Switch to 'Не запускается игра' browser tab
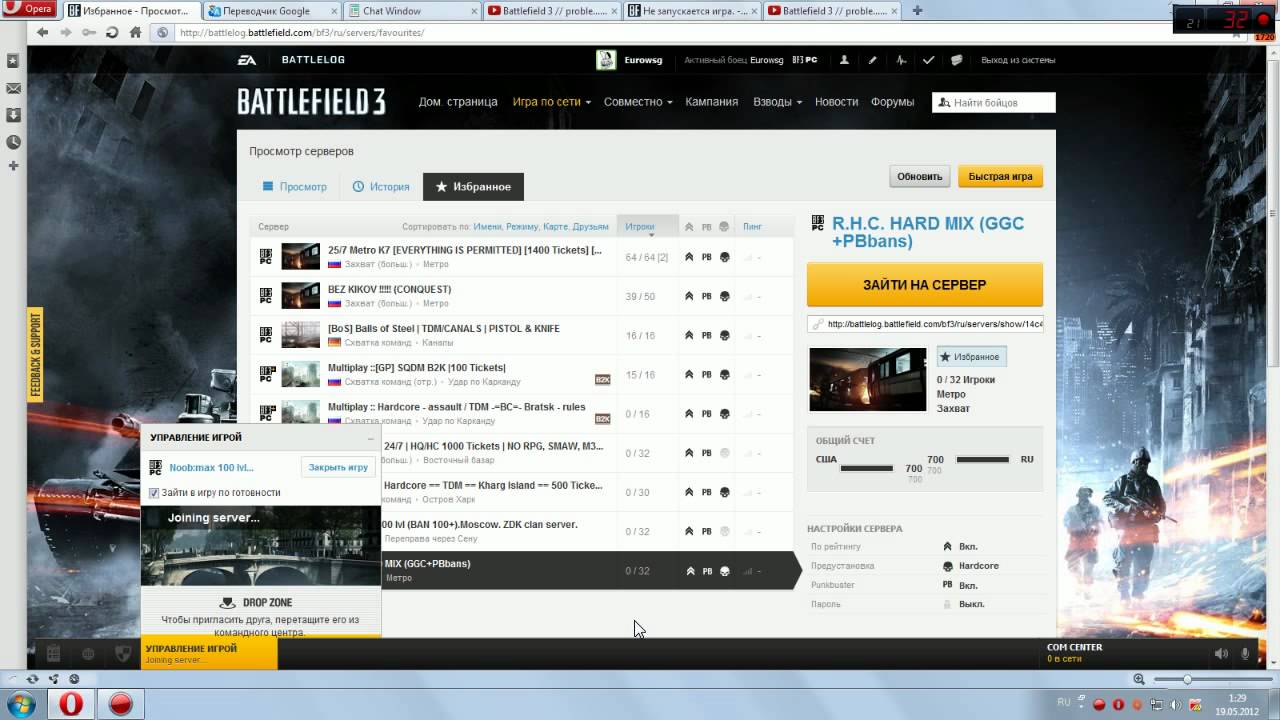The width and height of the screenshot is (1280, 720). [692, 11]
